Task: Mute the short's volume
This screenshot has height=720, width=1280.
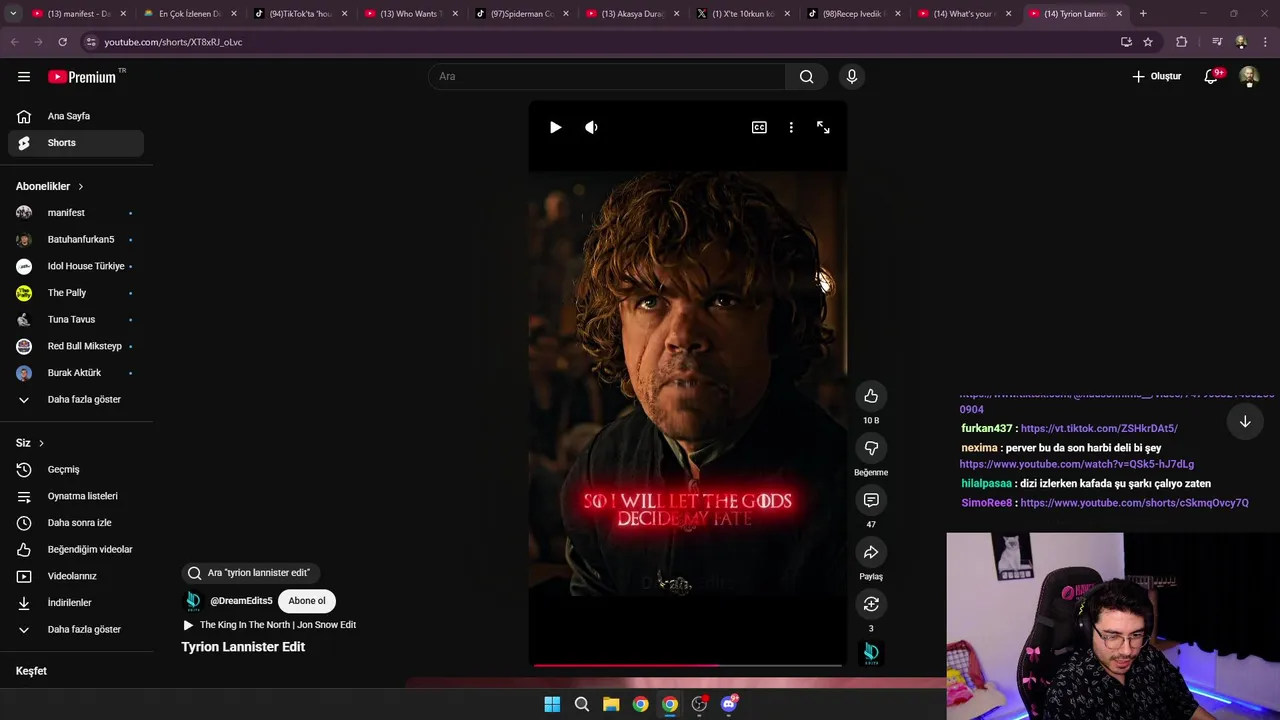Action: 591,128
